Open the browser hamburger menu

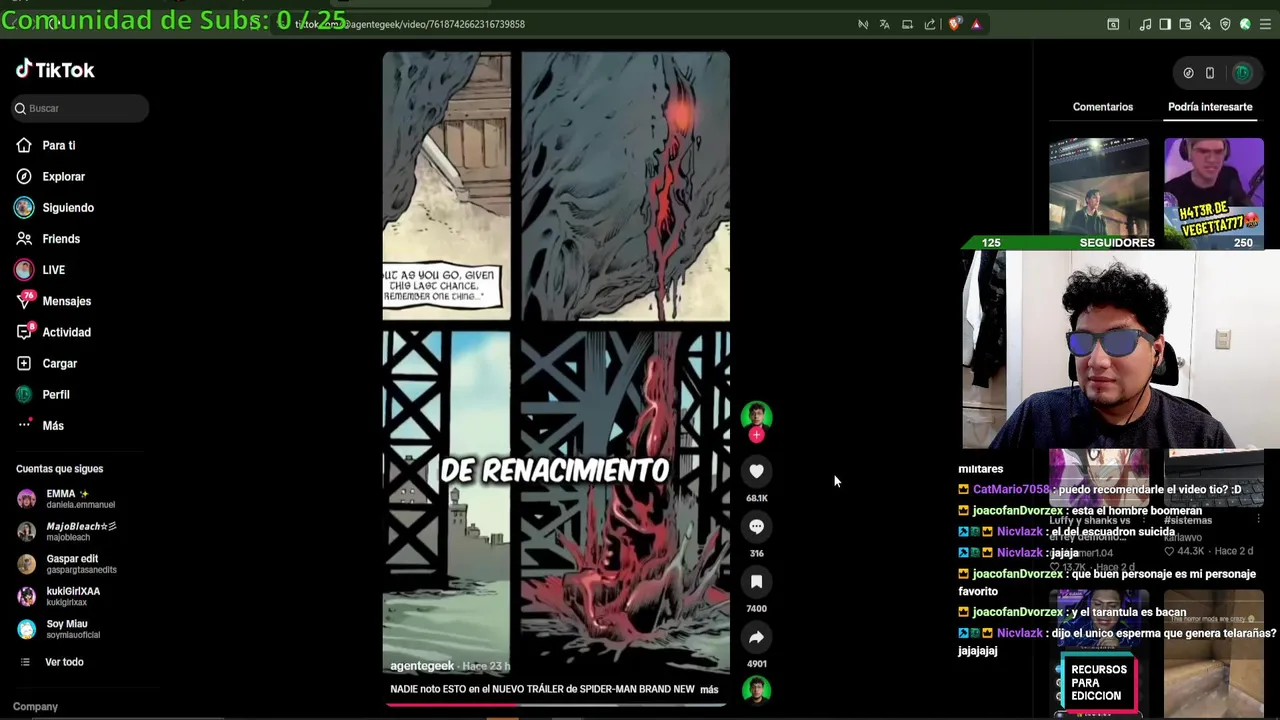click(x=1265, y=24)
